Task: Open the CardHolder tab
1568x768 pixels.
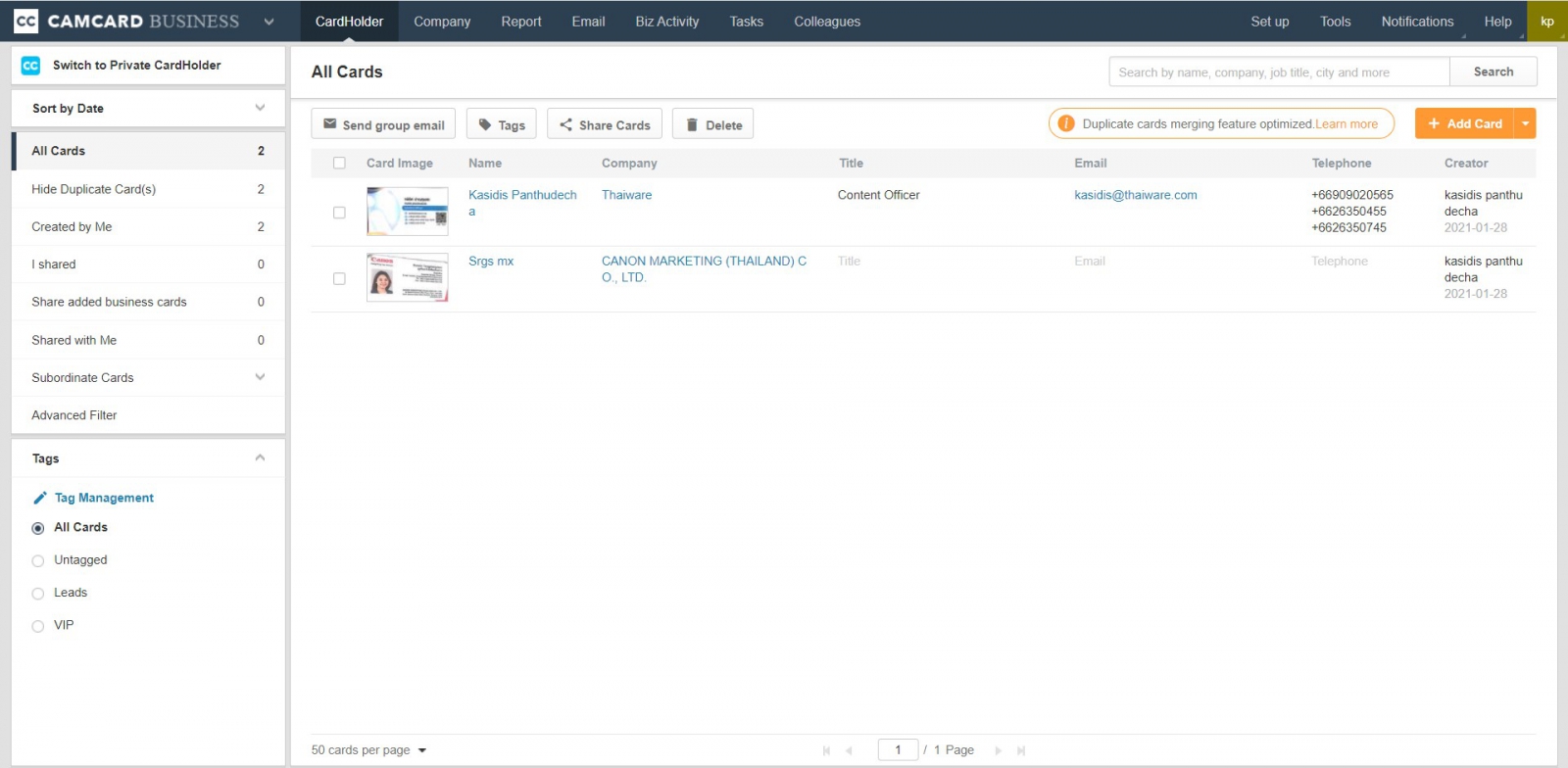Action: coord(349,22)
